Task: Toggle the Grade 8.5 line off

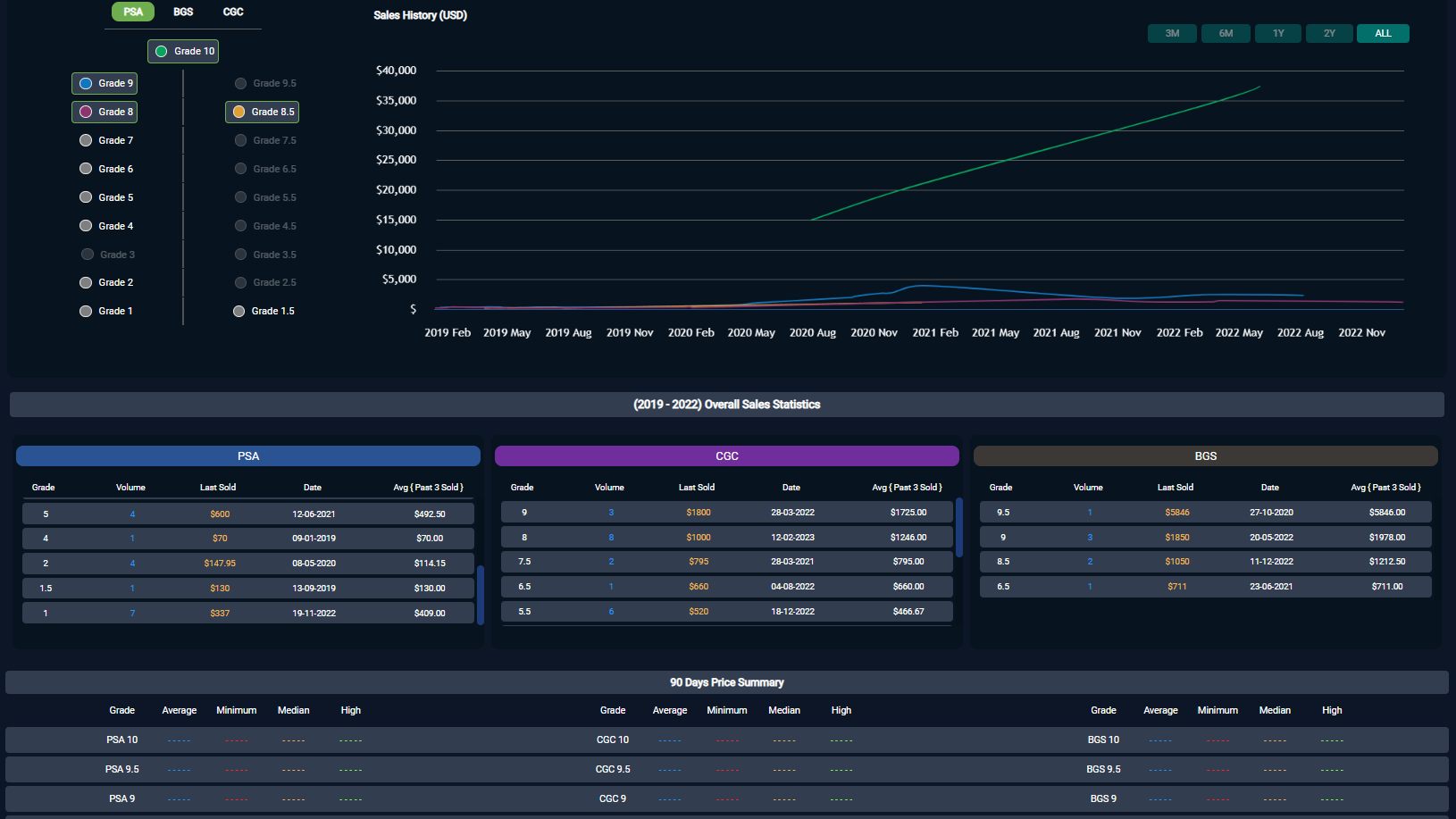Action: (262, 112)
